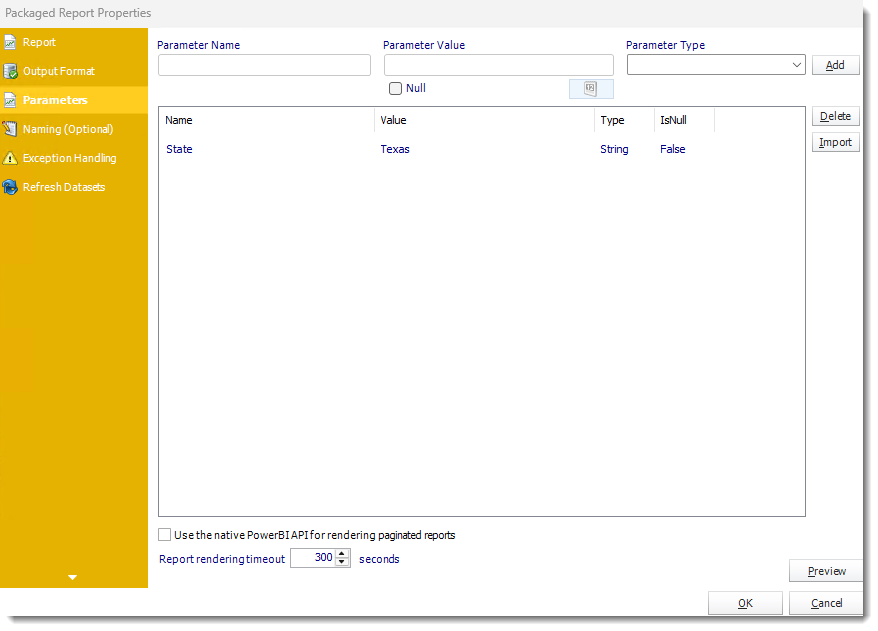Enable native PowerBI API rendering checkbox
Image resolution: width=878 pixels, height=631 pixels.
click(165, 535)
